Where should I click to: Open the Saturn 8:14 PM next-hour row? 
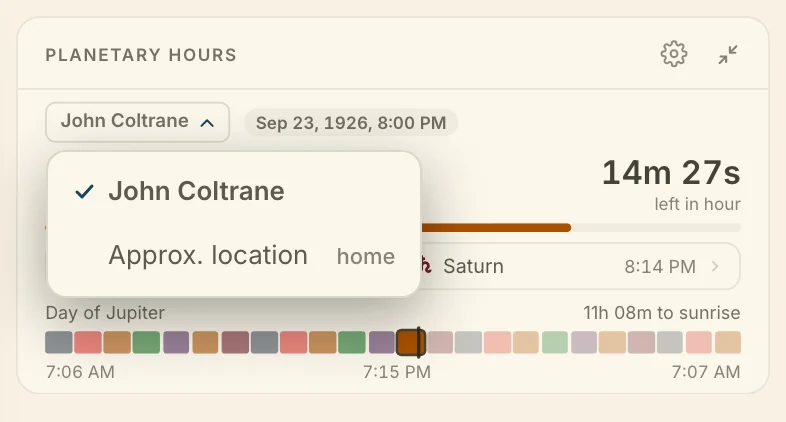(579, 266)
